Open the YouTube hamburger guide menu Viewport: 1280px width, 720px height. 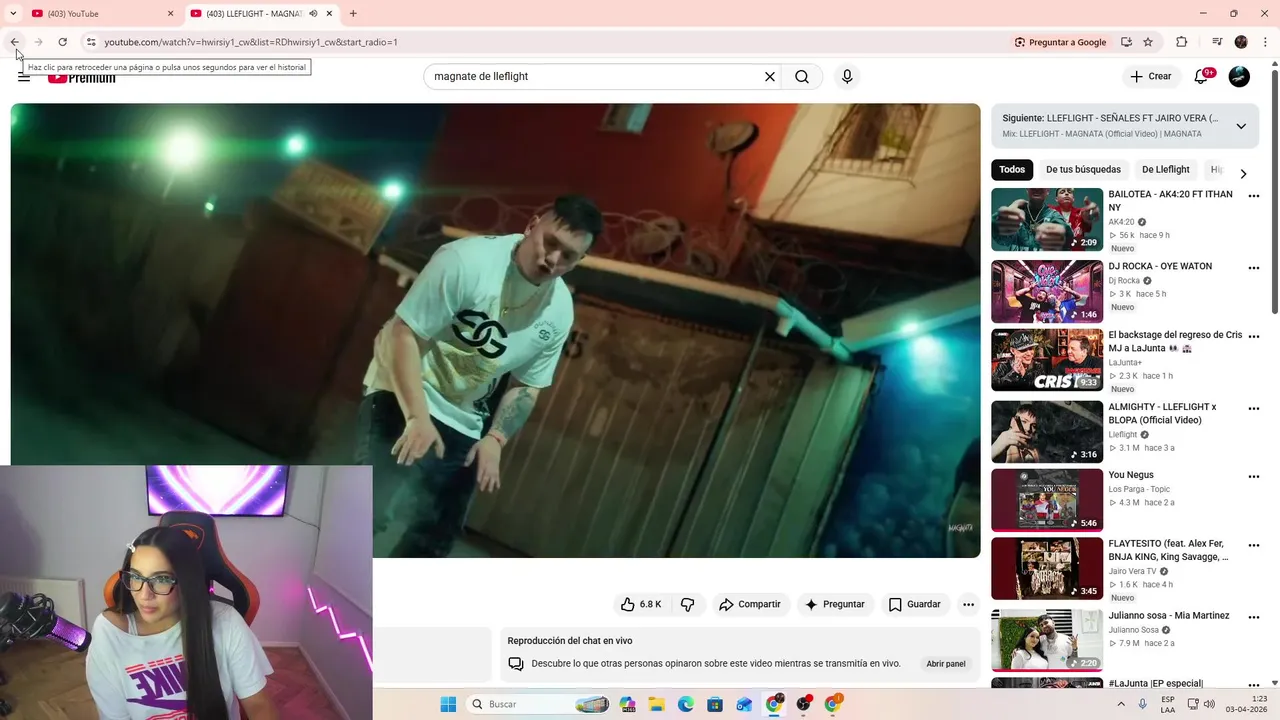(x=24, y=77)
